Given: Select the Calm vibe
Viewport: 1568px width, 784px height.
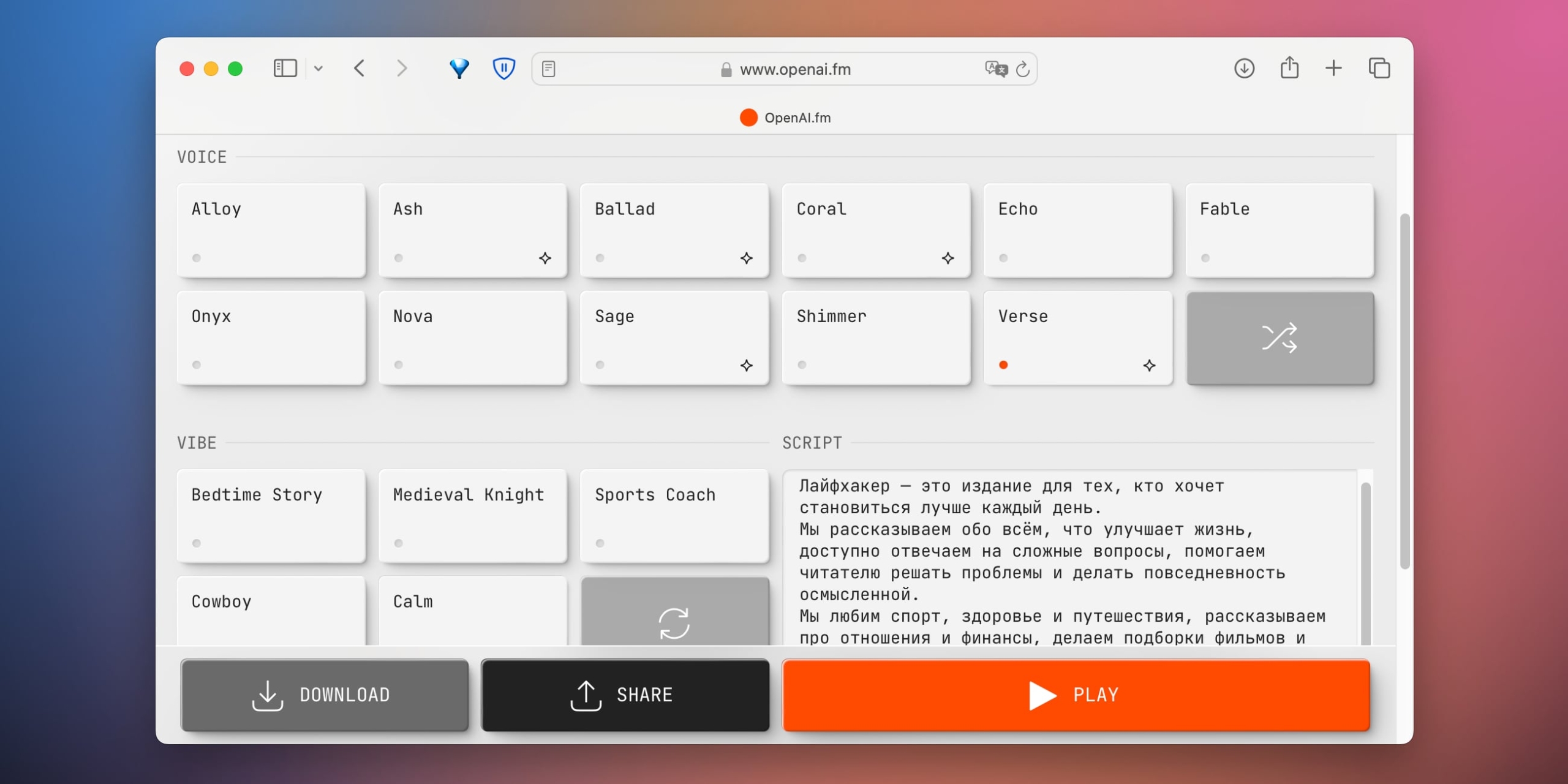Looking at the screenshot, I should tap(473, 611).
